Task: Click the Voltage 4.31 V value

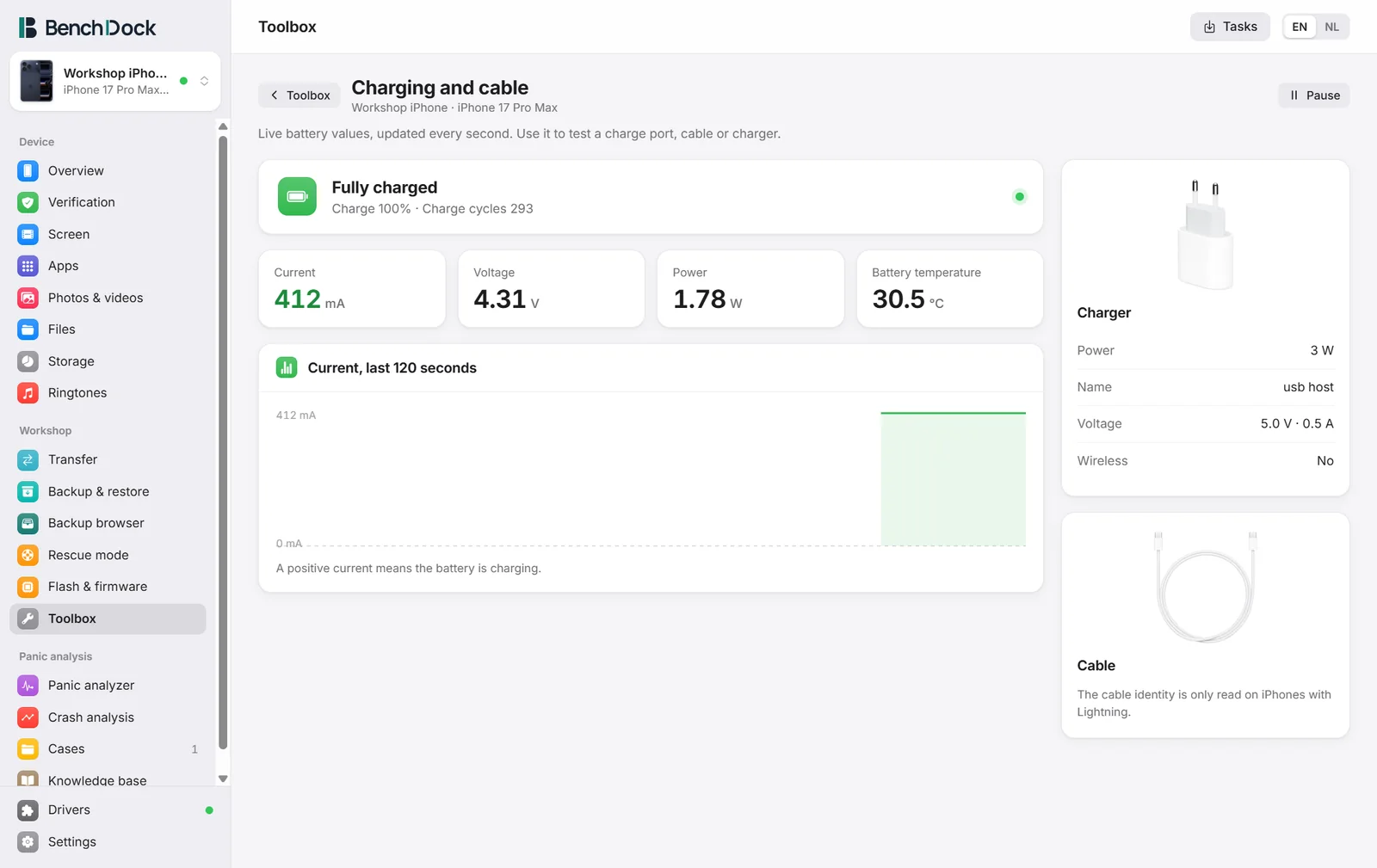Action: [506, 299]
